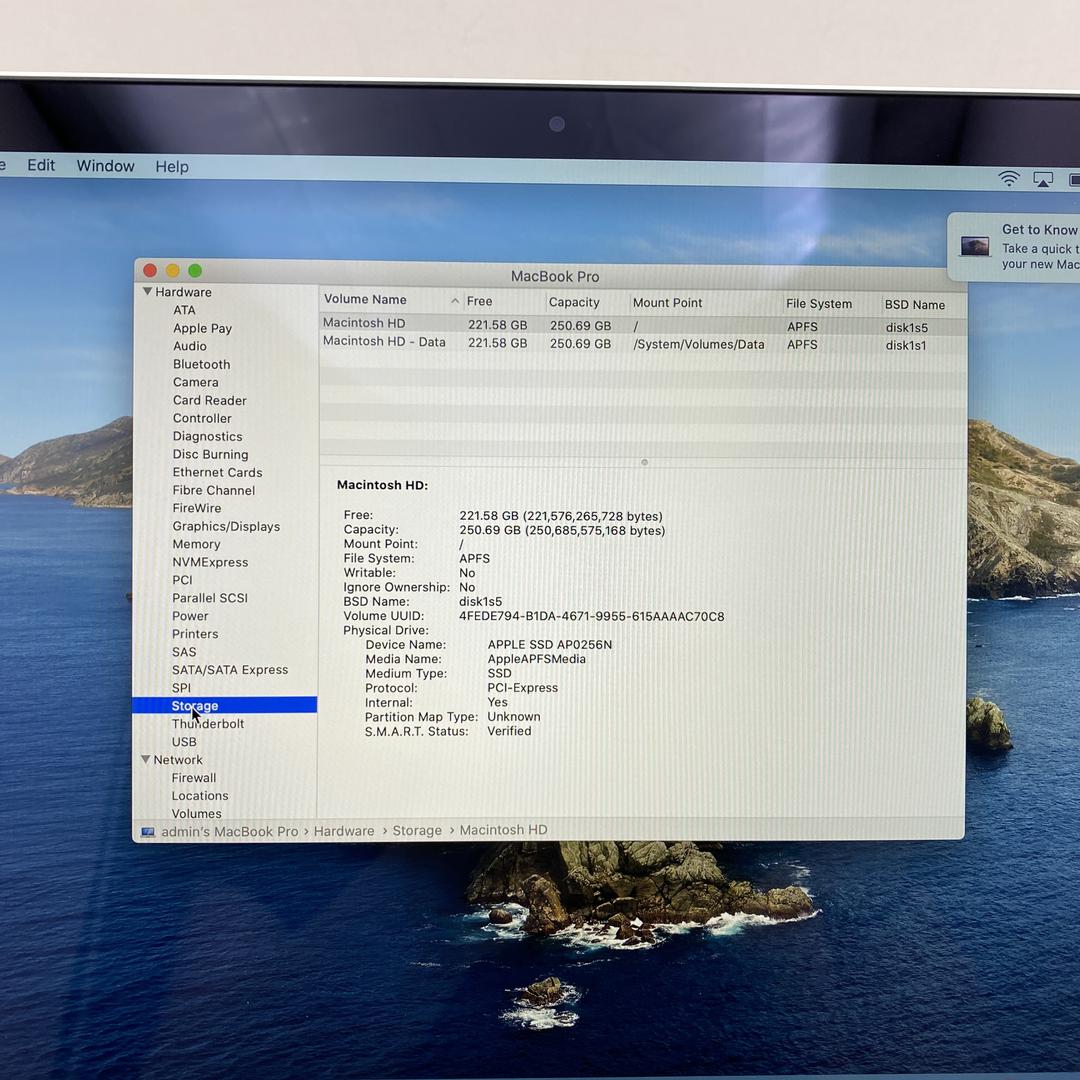Viewport: 1080px width, 1080px height.
Task: Click the Volume UUID value text
Action: [x=592, y=616]
